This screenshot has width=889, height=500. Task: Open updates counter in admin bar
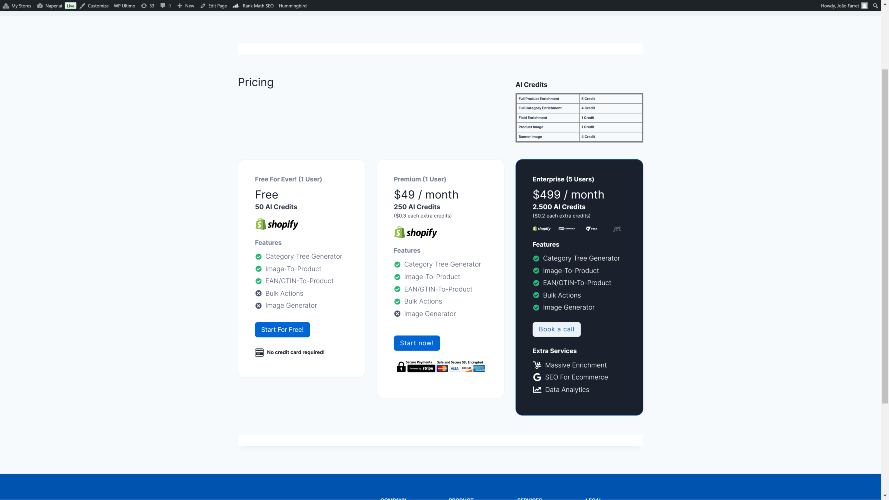147,6
